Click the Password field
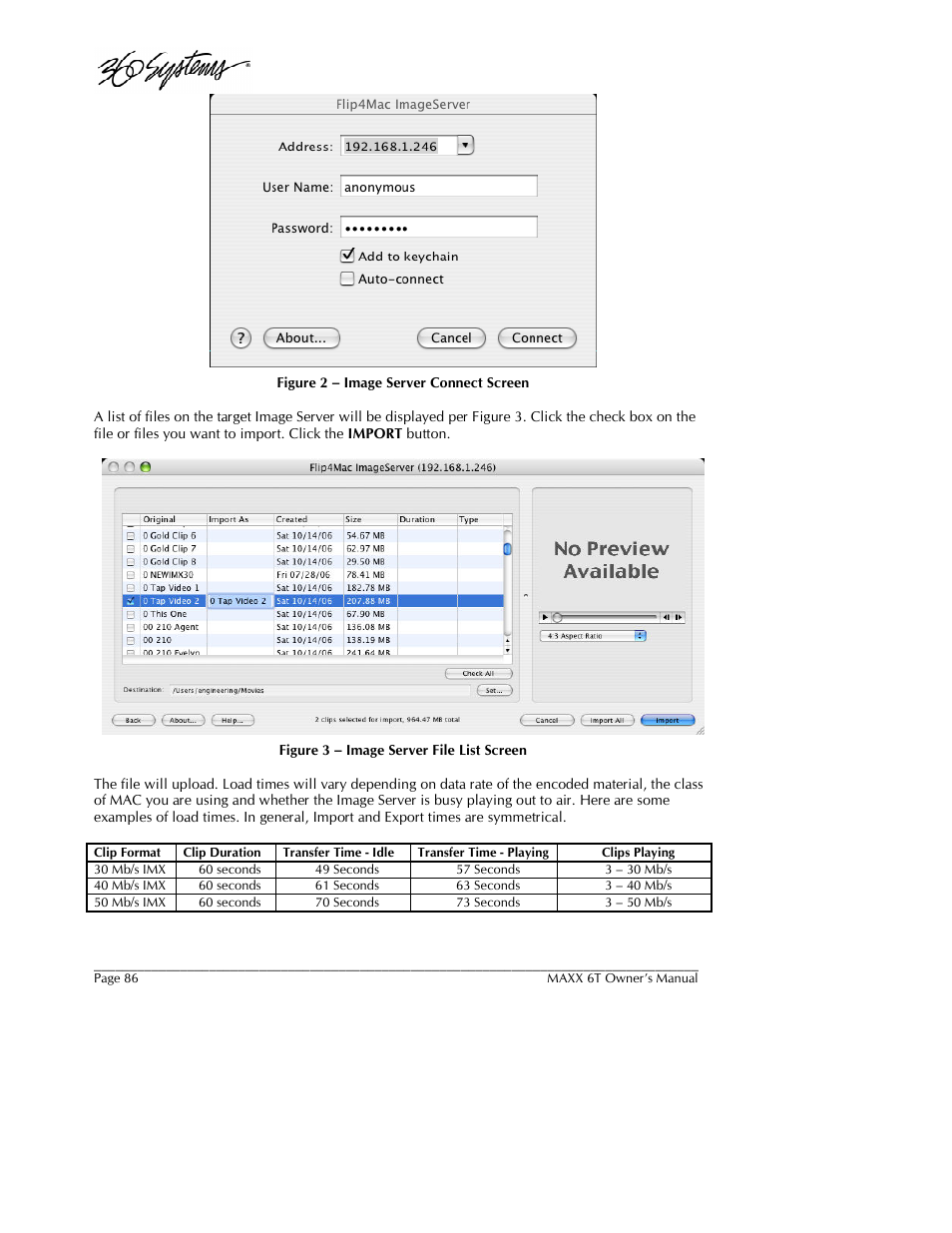This screenshot has height=1233, width=952. click(439, 228)
